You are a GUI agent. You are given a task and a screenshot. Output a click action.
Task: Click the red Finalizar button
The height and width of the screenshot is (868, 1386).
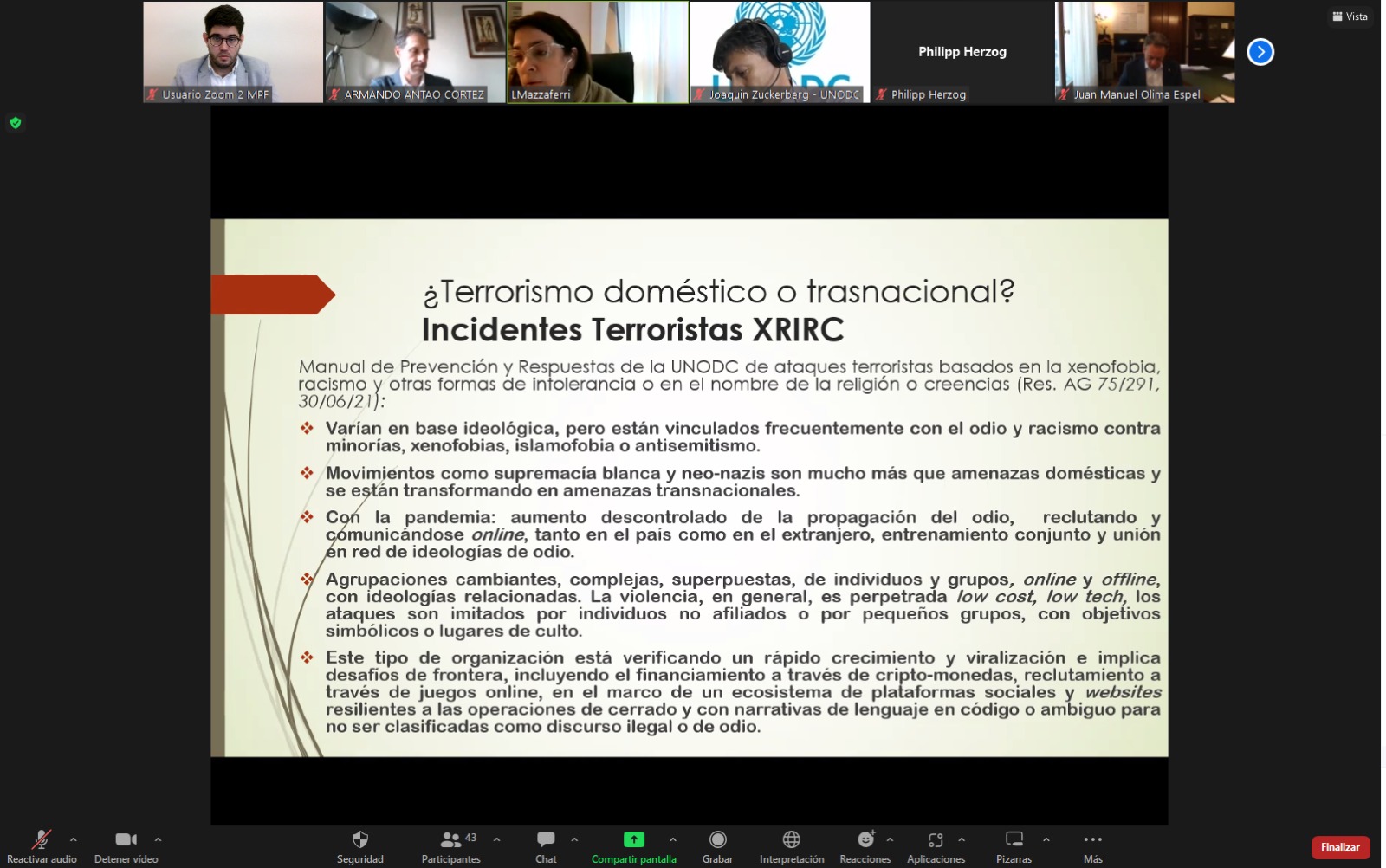pyautogui.click(x=1340, y=847)
